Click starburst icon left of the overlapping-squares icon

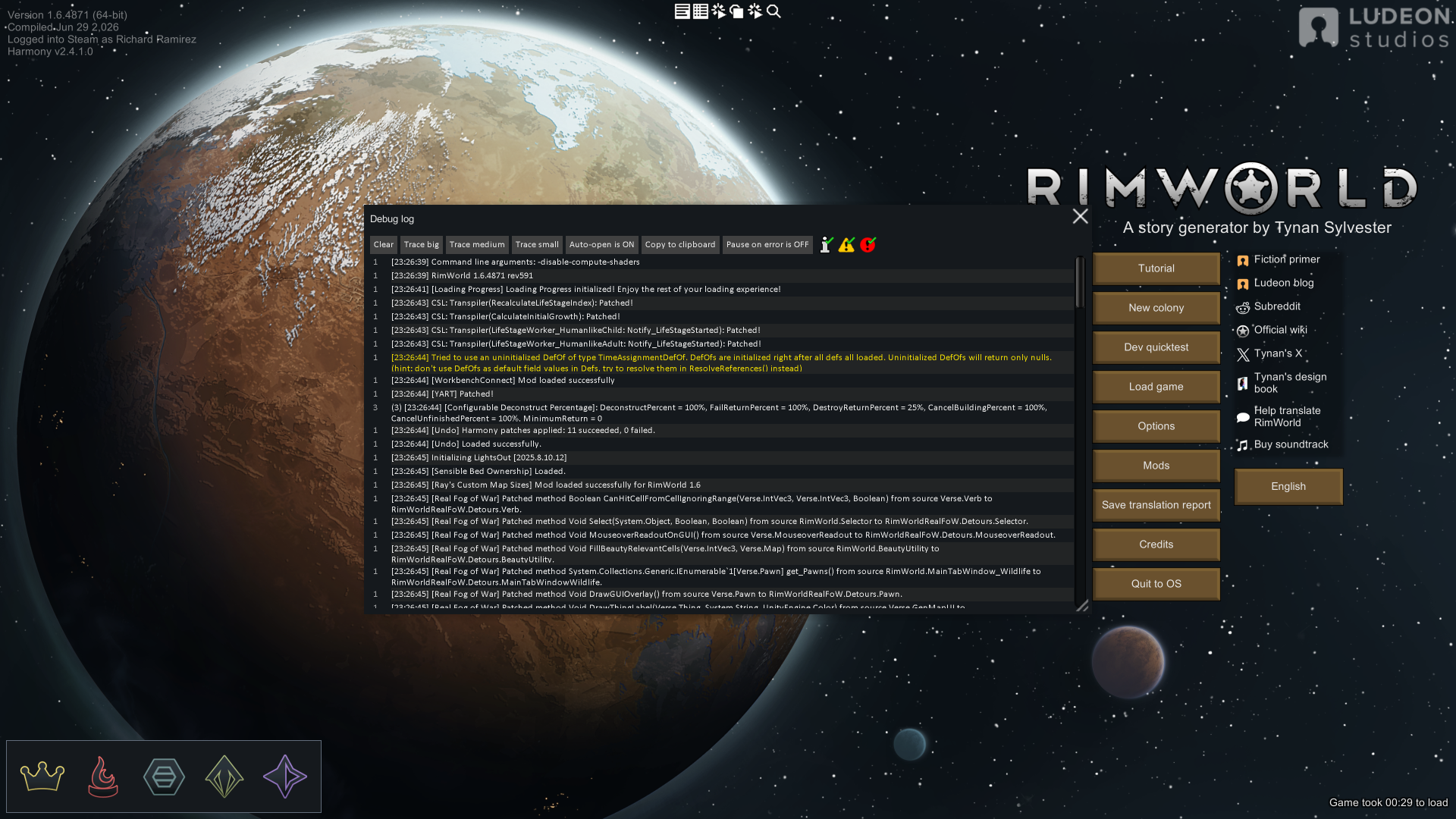coord(719,11)
